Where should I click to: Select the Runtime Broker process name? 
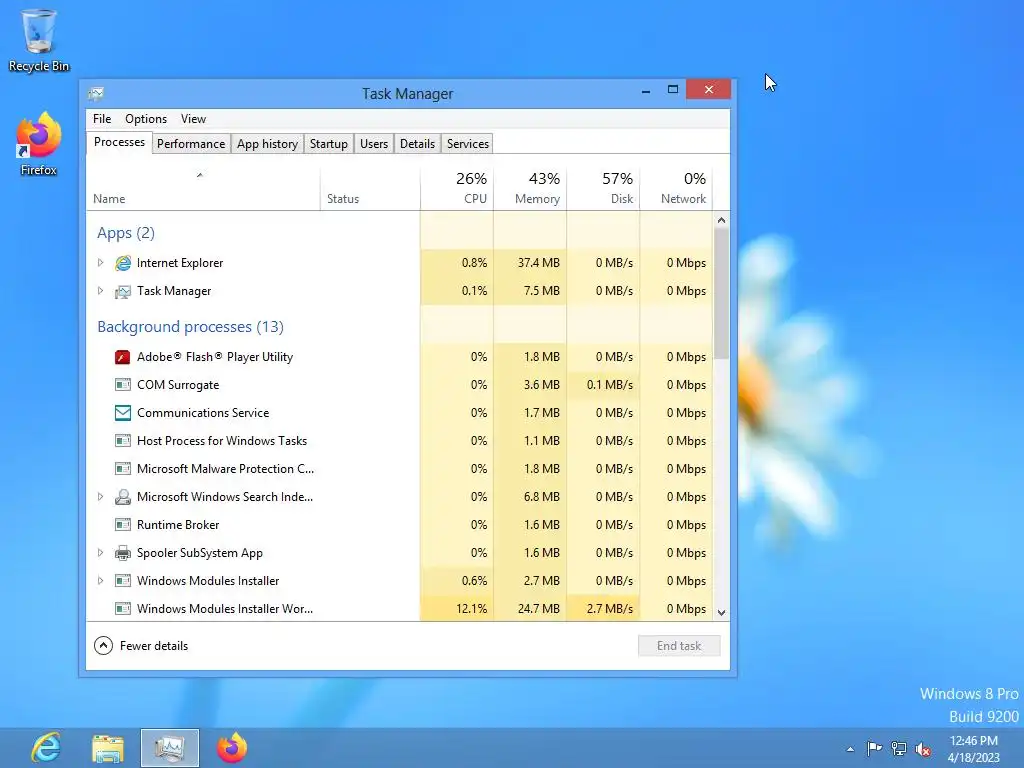[x=178, y=525]
